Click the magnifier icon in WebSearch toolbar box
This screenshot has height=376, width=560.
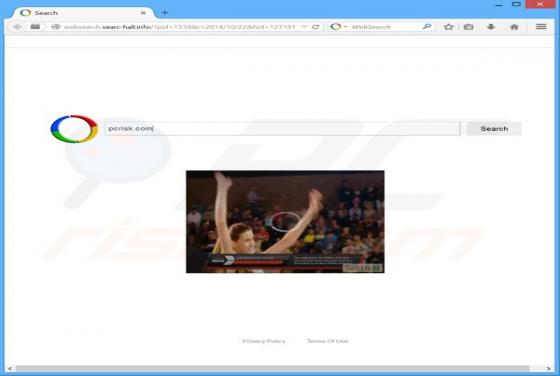click(427, 26)
